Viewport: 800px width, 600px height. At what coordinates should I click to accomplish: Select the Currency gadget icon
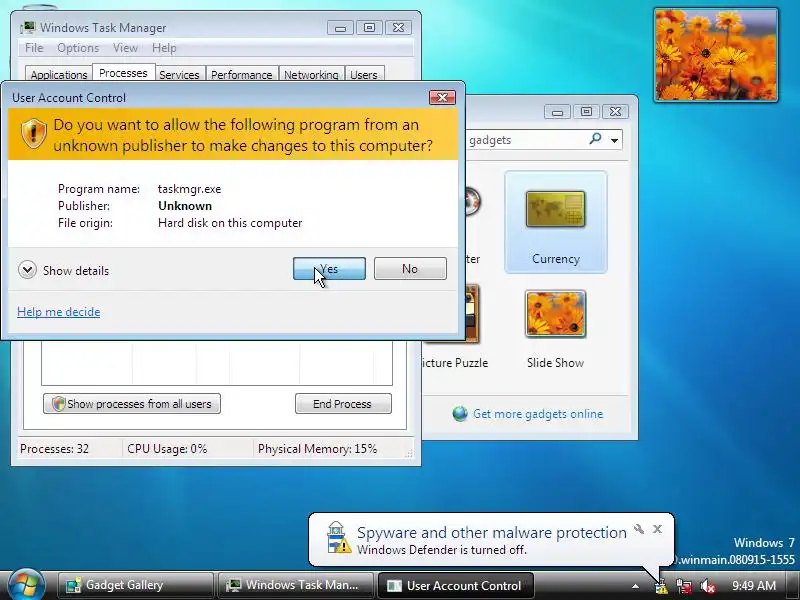click(x=556, y=209)
